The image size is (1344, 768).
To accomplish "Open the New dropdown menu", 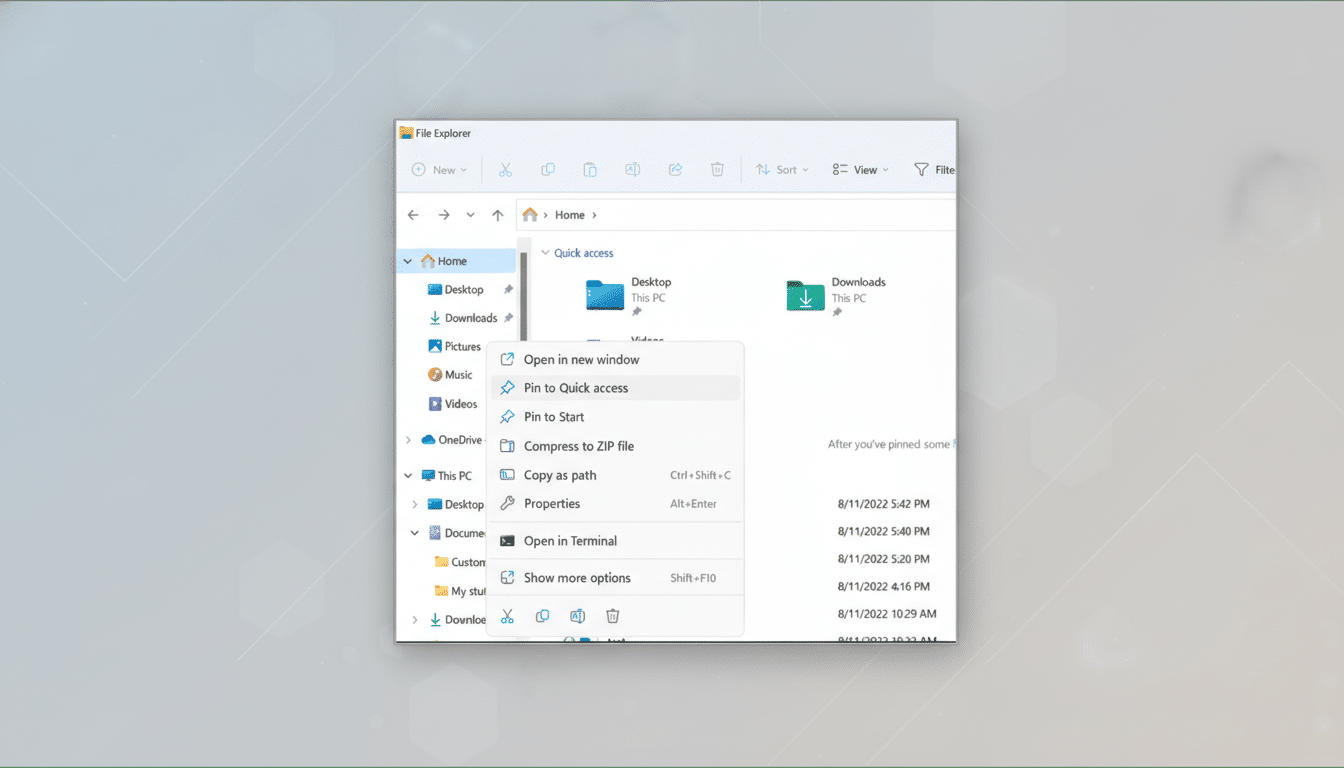I will pyautogui.click(x=438, y=169).
